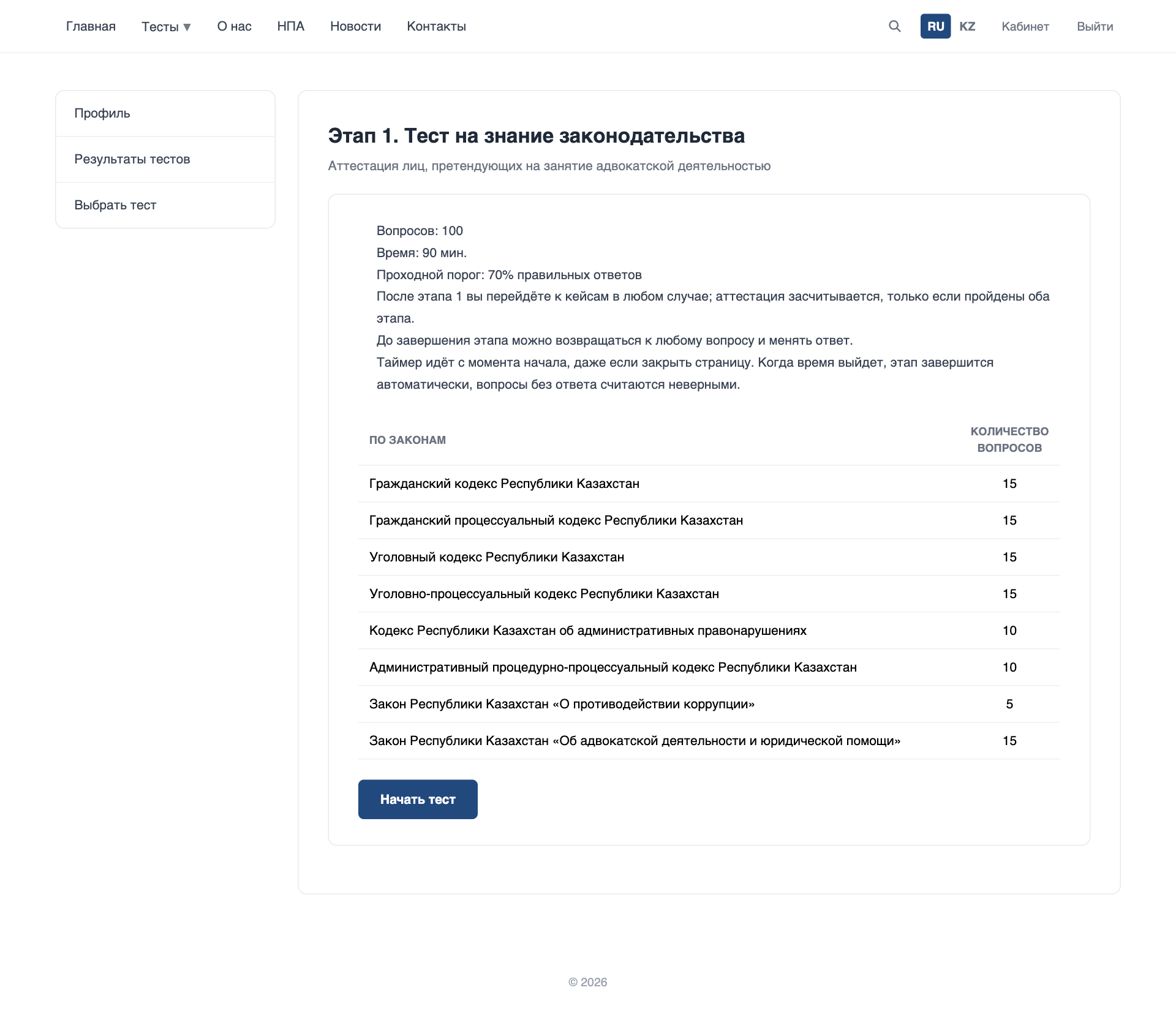Click the © 2026 footer text

click(588, 982)
